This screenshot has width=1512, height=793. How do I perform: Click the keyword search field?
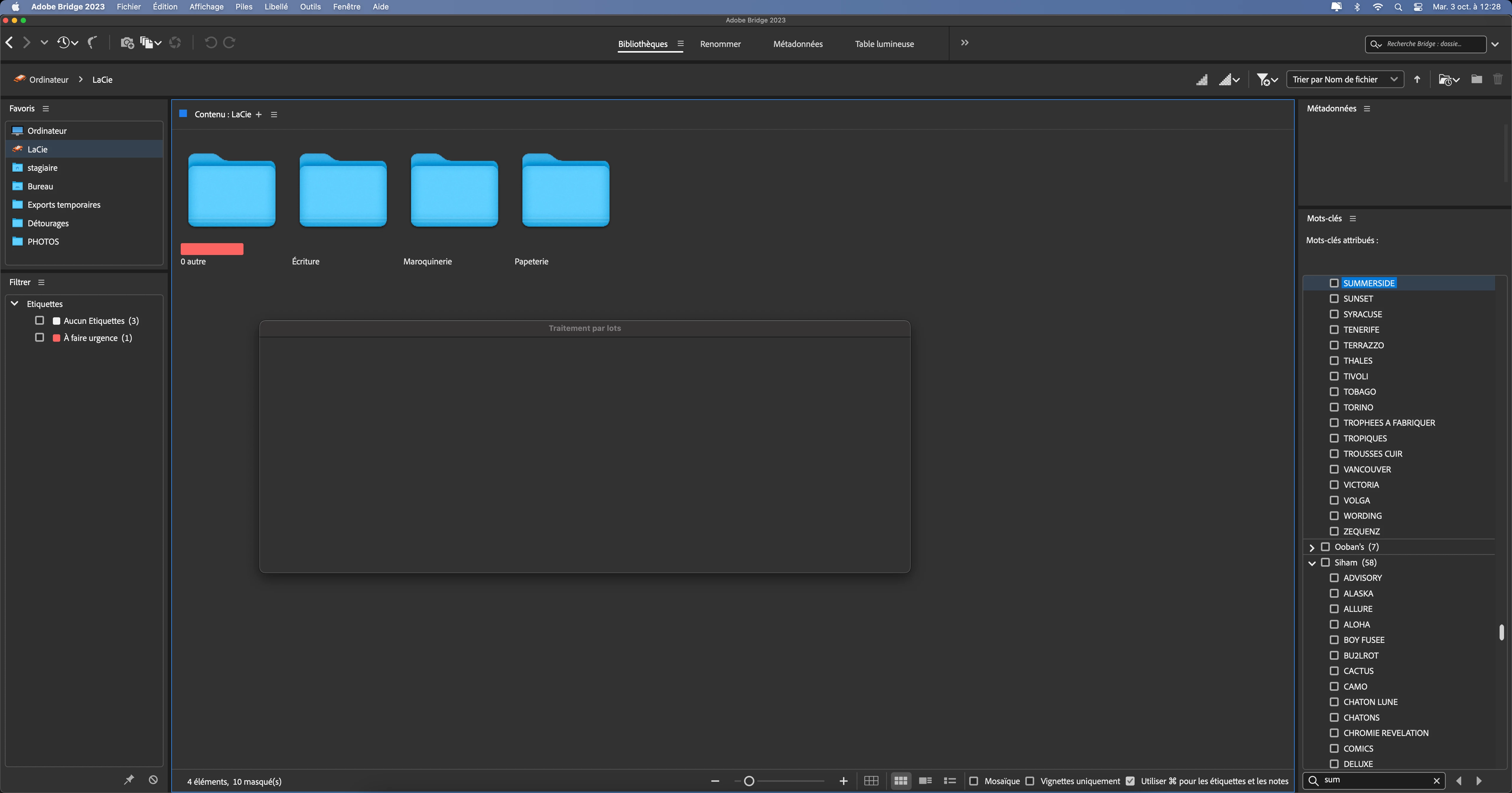(1373, 780)
